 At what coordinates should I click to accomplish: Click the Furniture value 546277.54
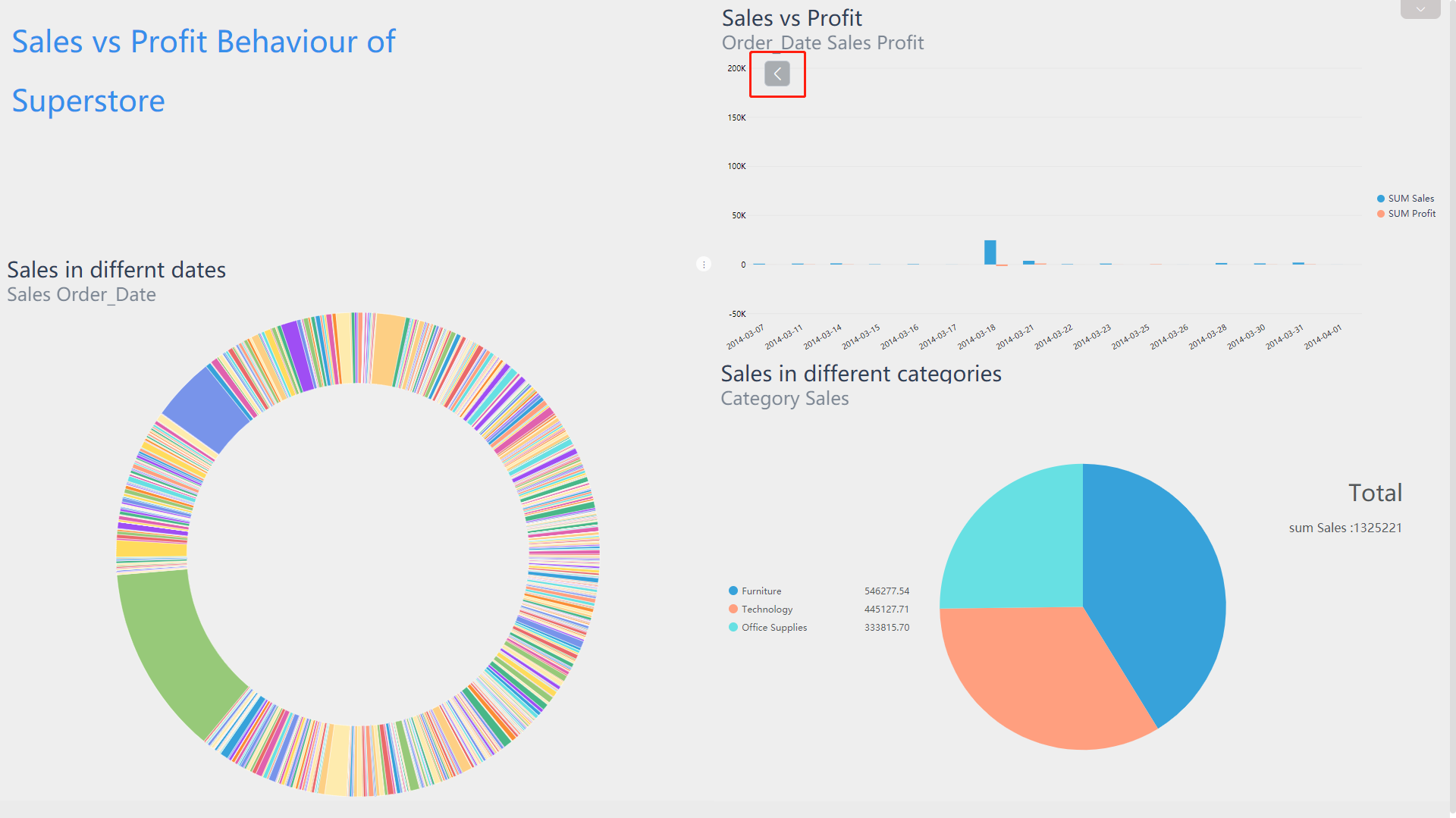[x=886, y=591]
